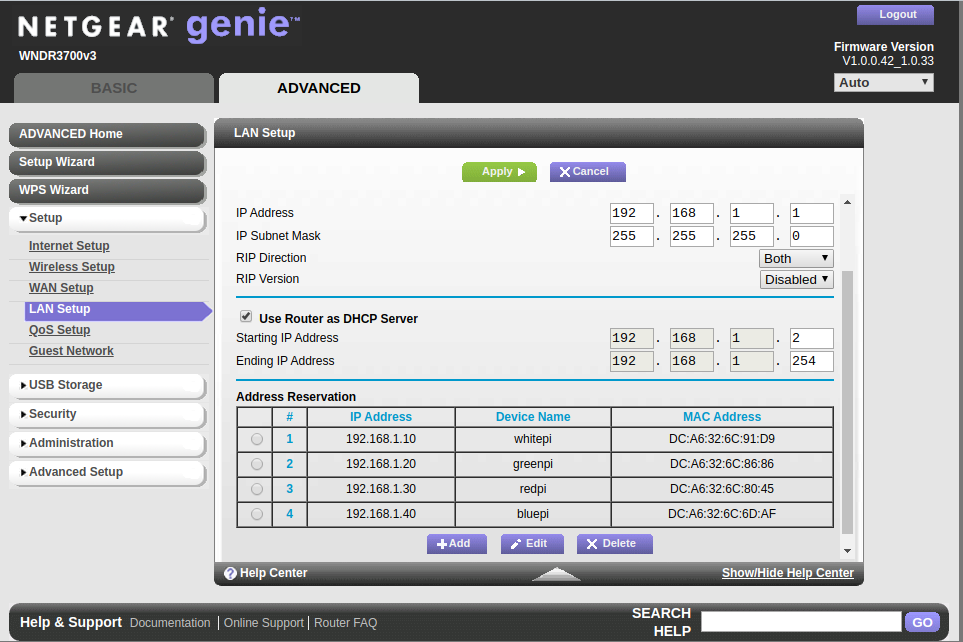Select the whitepi reservation radio button
The width and height of the screenshot is (963, 642).
[x=257, y=439]
